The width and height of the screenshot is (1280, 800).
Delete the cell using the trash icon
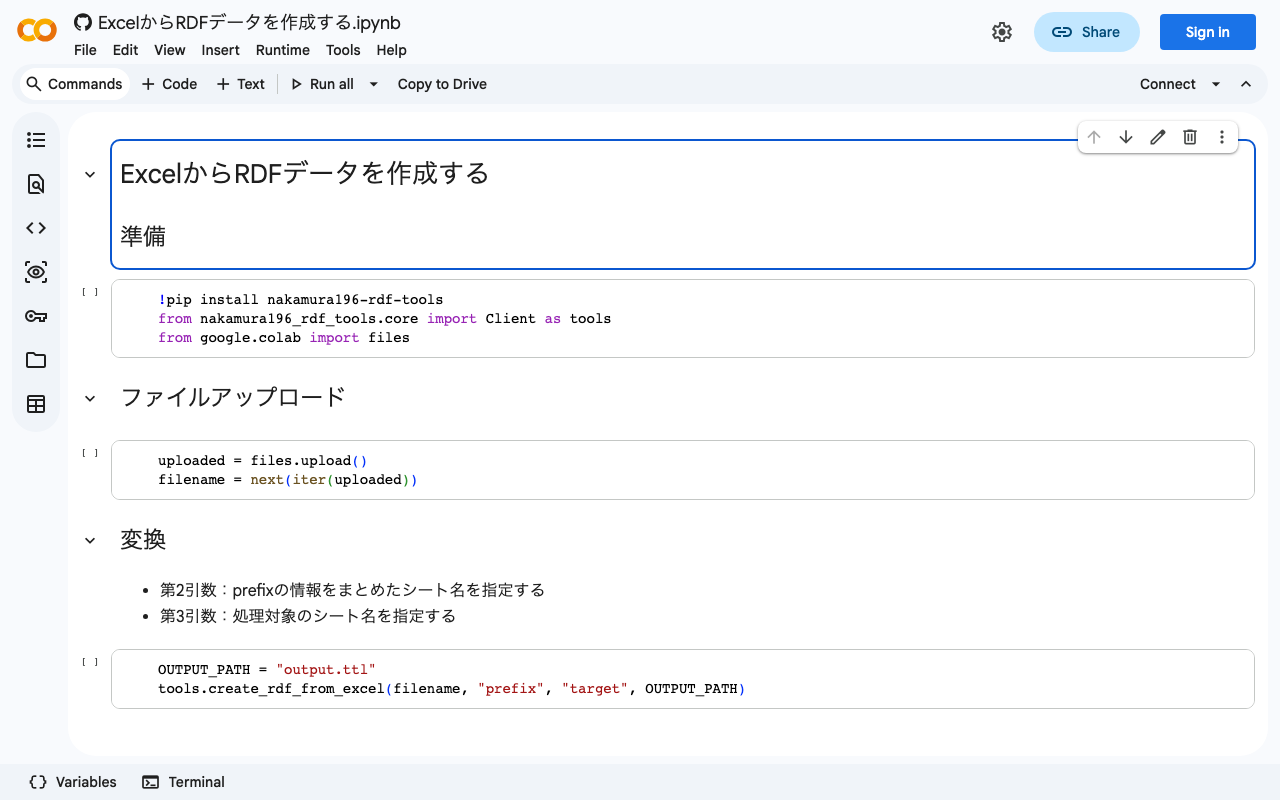(1189, 137)
